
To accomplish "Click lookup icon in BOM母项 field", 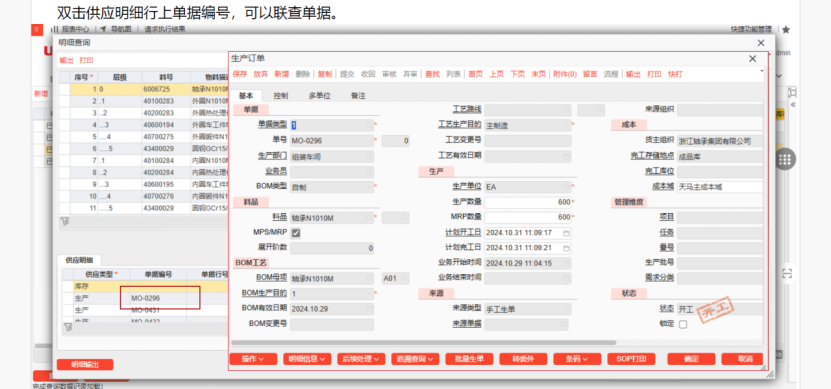I will 369,278.
